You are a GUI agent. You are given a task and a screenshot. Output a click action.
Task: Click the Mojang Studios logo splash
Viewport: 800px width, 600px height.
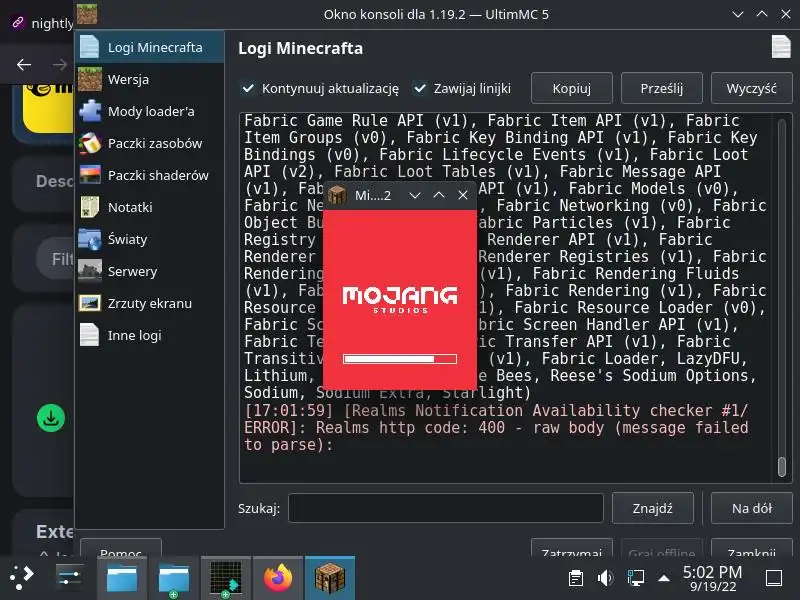tap(400, 299)
